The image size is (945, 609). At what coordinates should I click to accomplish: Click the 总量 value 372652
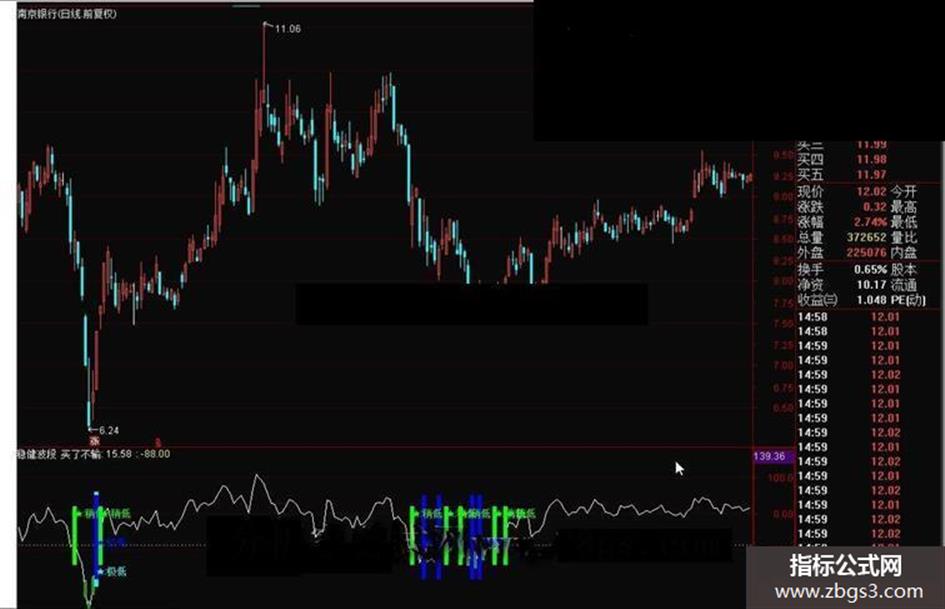pos(867,237)
